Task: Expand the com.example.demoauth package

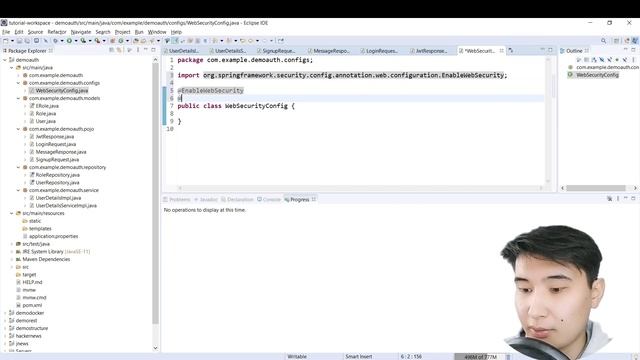Action: [x=18, y=76]
